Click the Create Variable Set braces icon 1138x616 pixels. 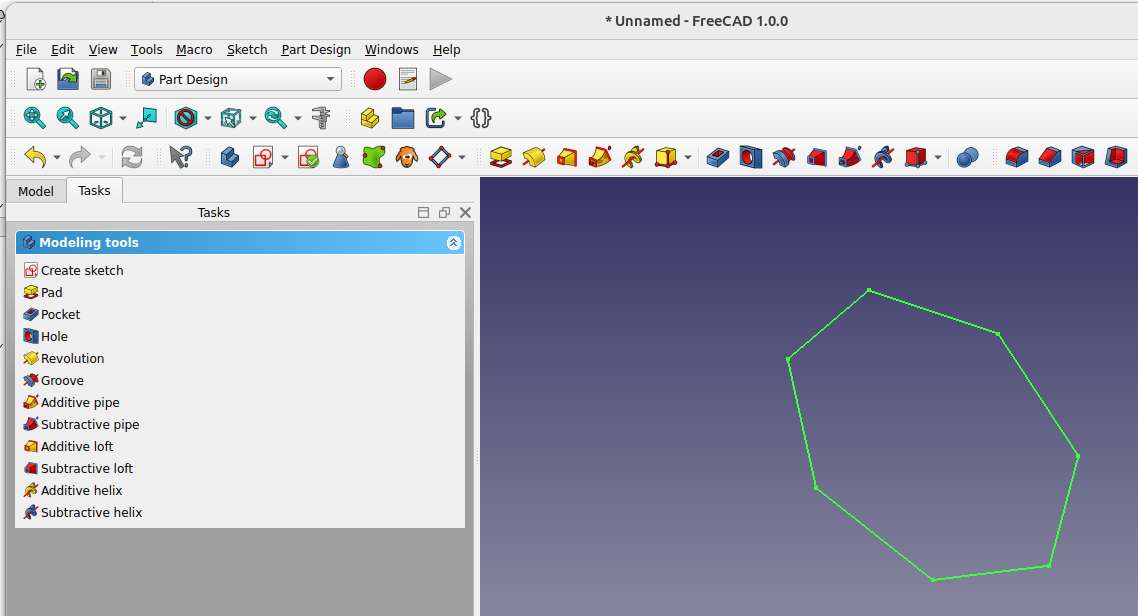(481, 118)
